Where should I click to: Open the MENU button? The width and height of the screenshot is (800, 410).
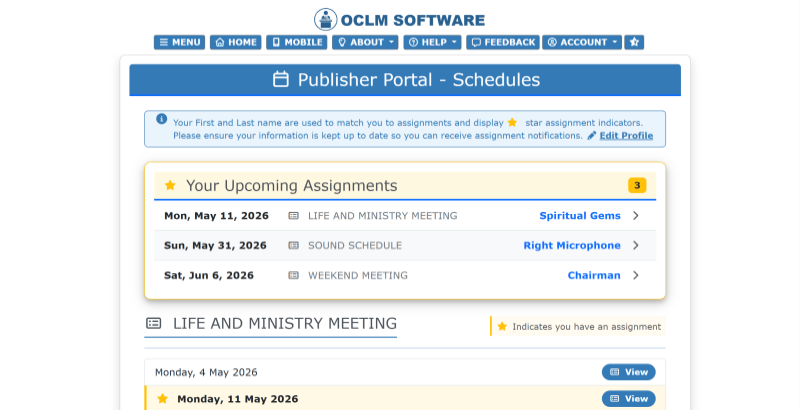pyautogui.click(x=180, y=42)
